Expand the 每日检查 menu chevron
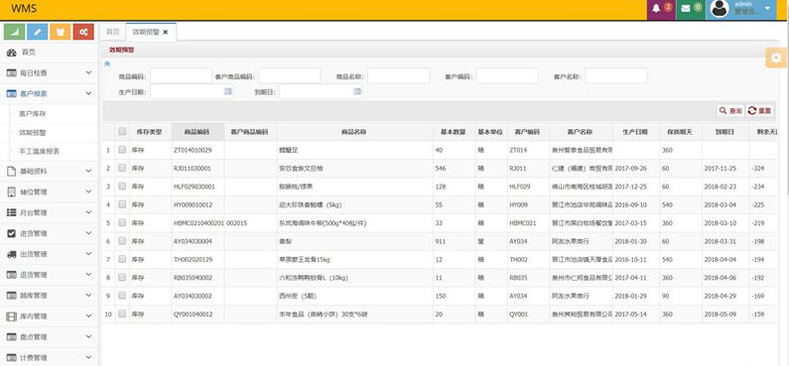The image size is (789, 366). [89, 73]
